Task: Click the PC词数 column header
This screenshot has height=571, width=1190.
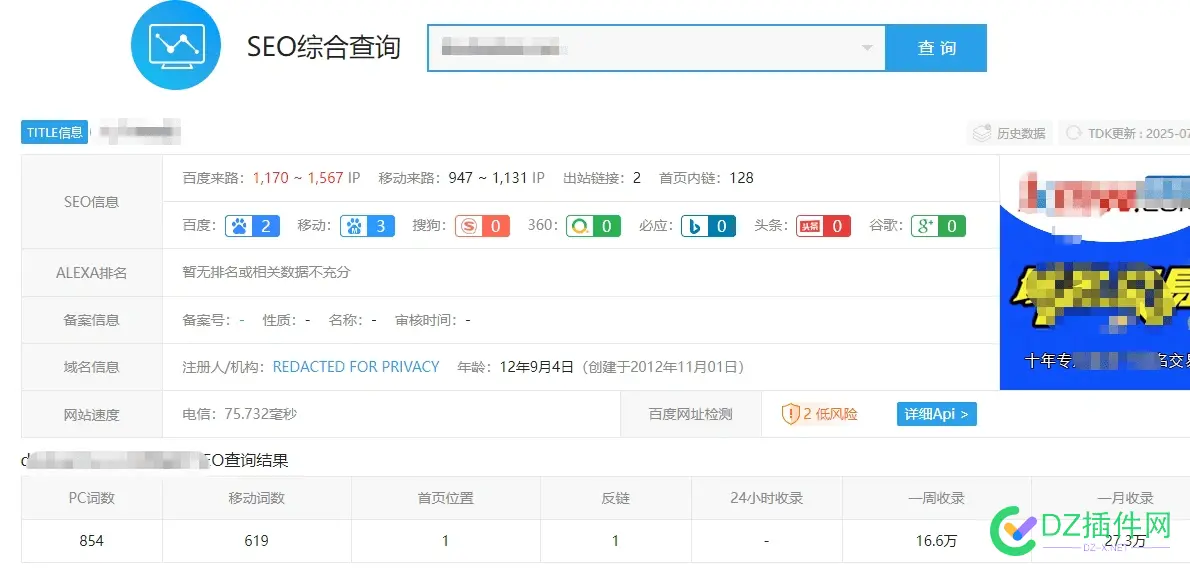Action: point(92,498)
